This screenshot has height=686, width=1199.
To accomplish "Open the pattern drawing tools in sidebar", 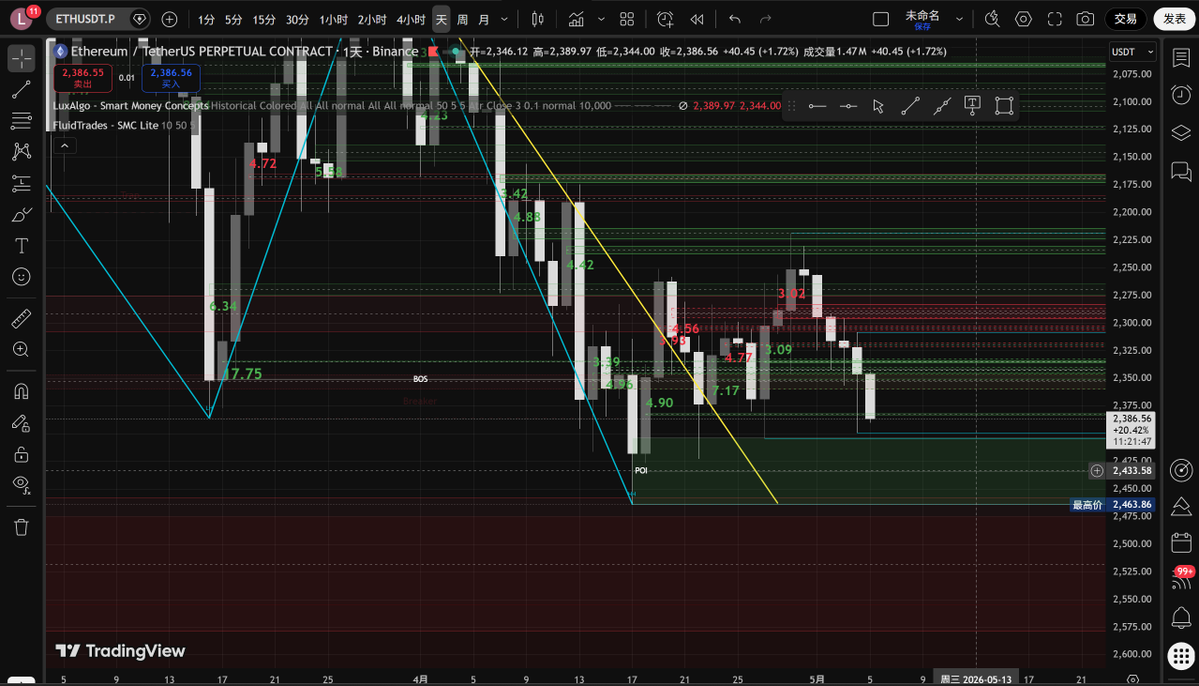I will 21,151.
